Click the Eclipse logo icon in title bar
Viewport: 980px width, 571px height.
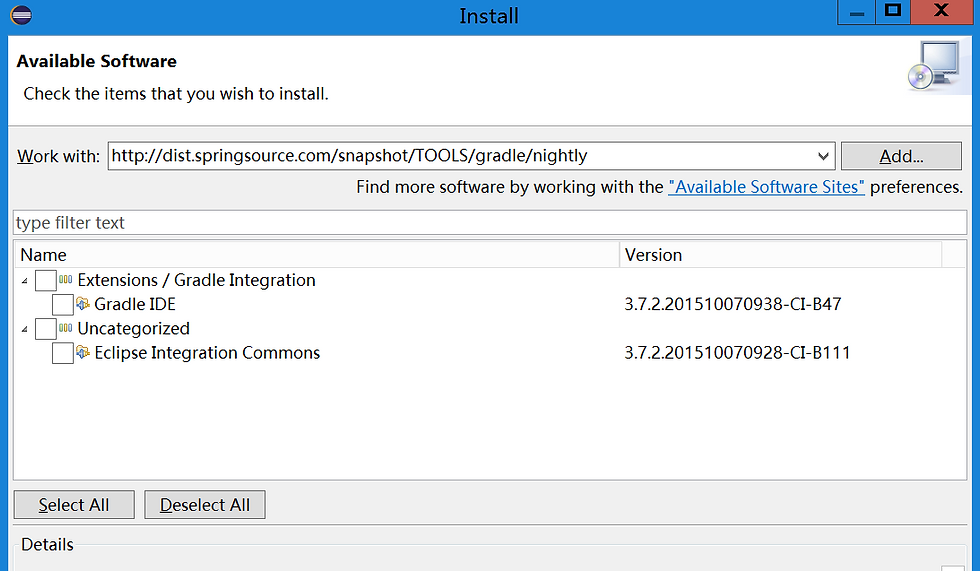point(21,15)
